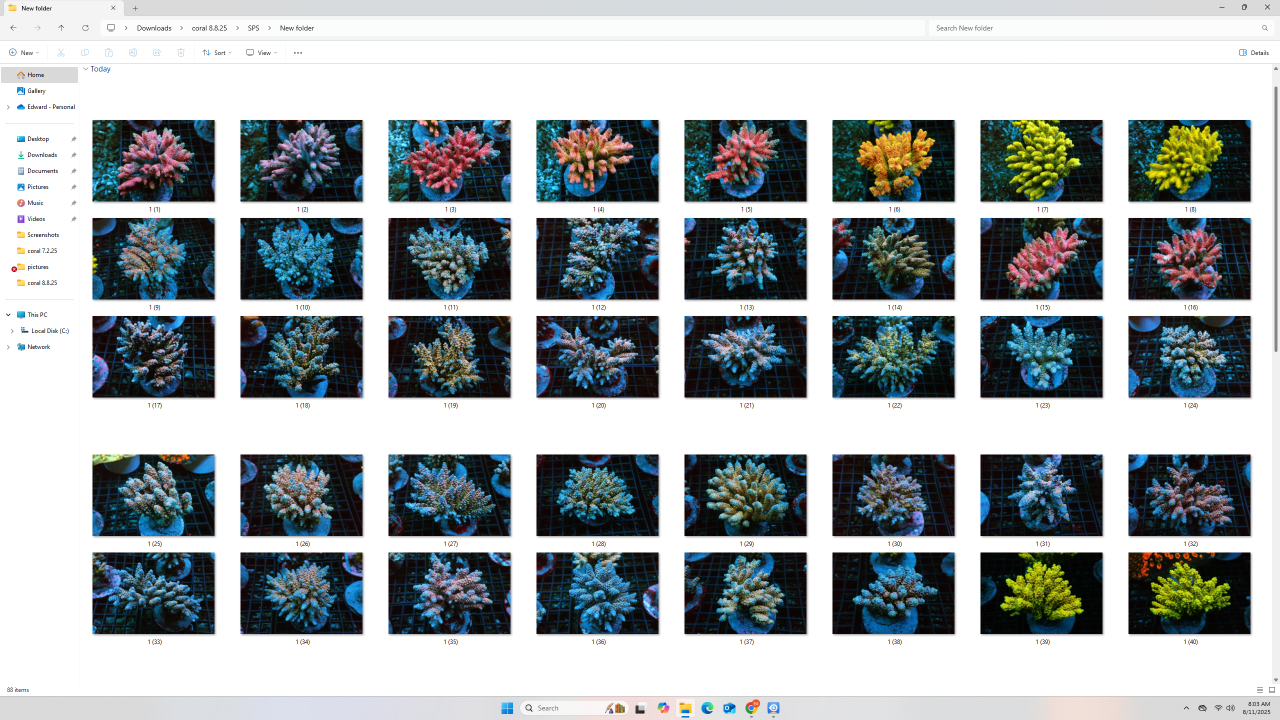Open the taskbar clock showing 8:03 AM
The width and height of the screenshot is (1280, 720).
[x=1259, y=708]
